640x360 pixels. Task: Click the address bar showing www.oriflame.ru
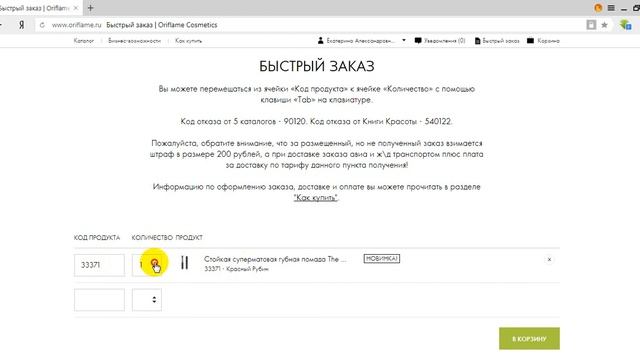coord(310,25)
